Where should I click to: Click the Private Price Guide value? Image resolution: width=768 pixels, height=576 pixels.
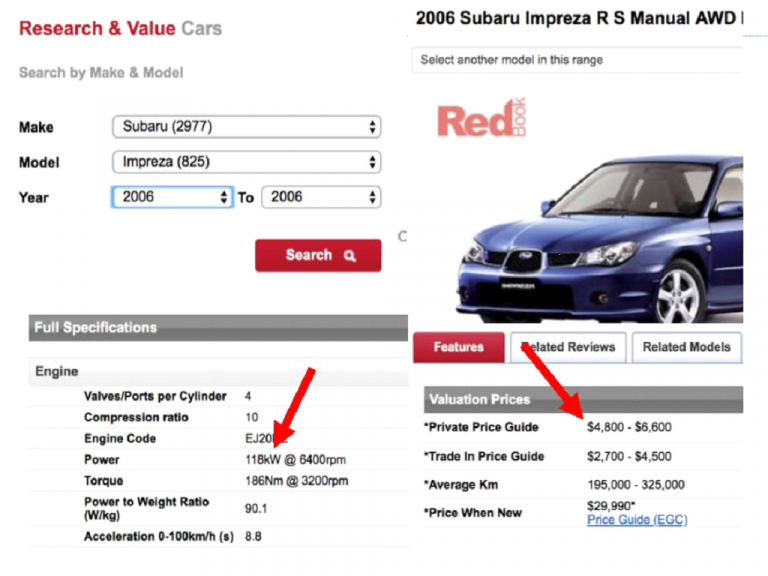point(629,427)
